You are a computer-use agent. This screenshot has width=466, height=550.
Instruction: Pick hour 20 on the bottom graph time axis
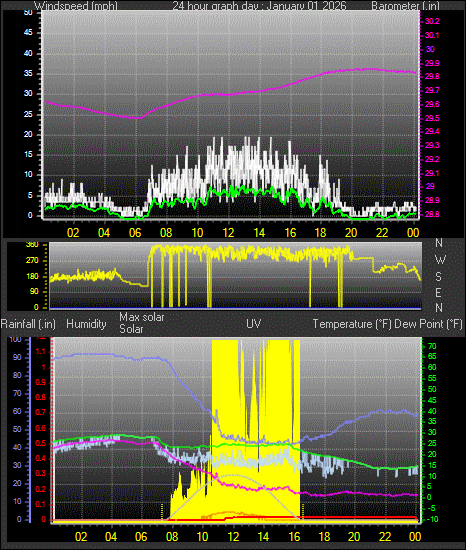pos(354,537)
